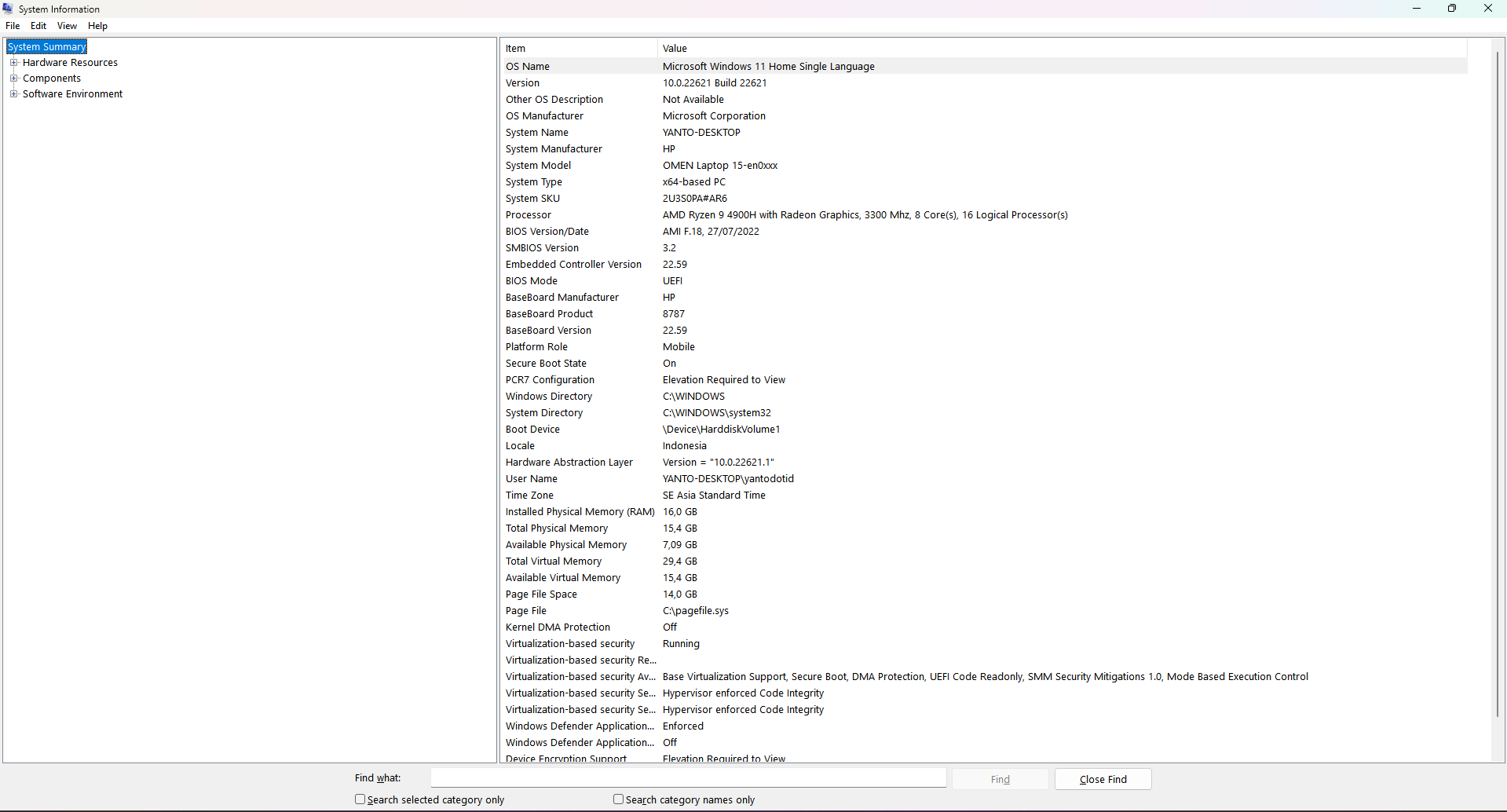
Task: Expand the Components node
Action: (x=13, y=78)
